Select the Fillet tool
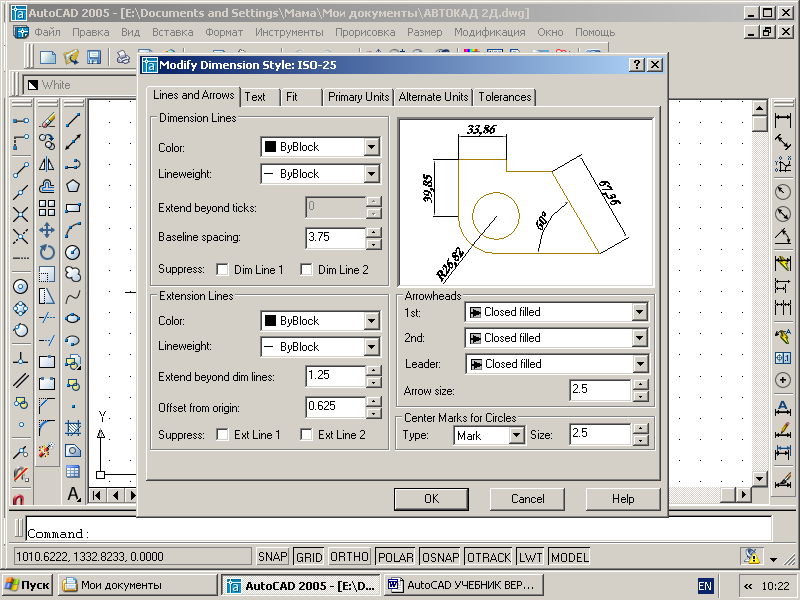The image size is (800, 600). [47, 428]
